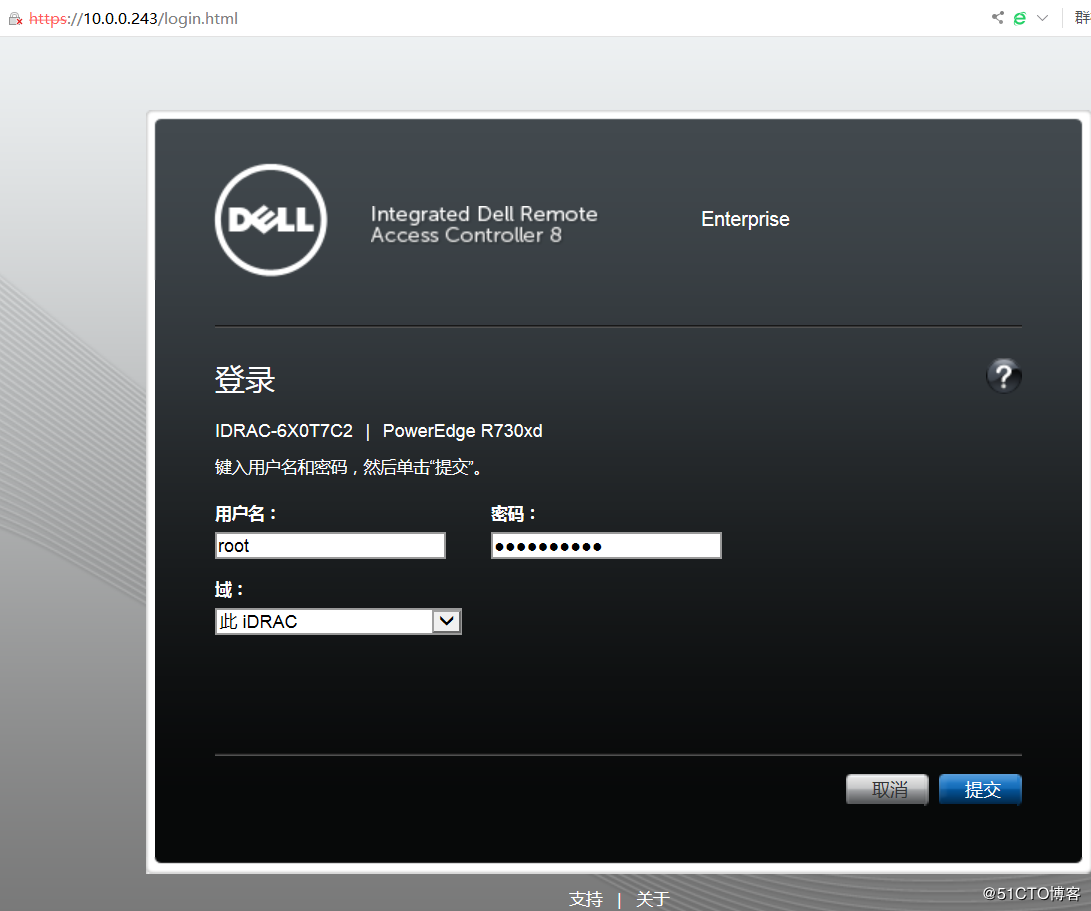Click the 提交 submit button
1091x911 pixels.
coord(980,789)
